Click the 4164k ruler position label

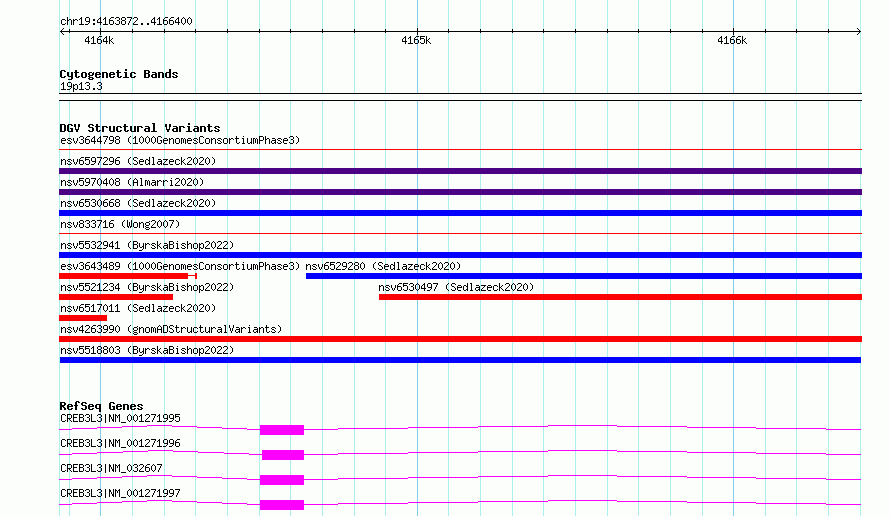(99, 40)
